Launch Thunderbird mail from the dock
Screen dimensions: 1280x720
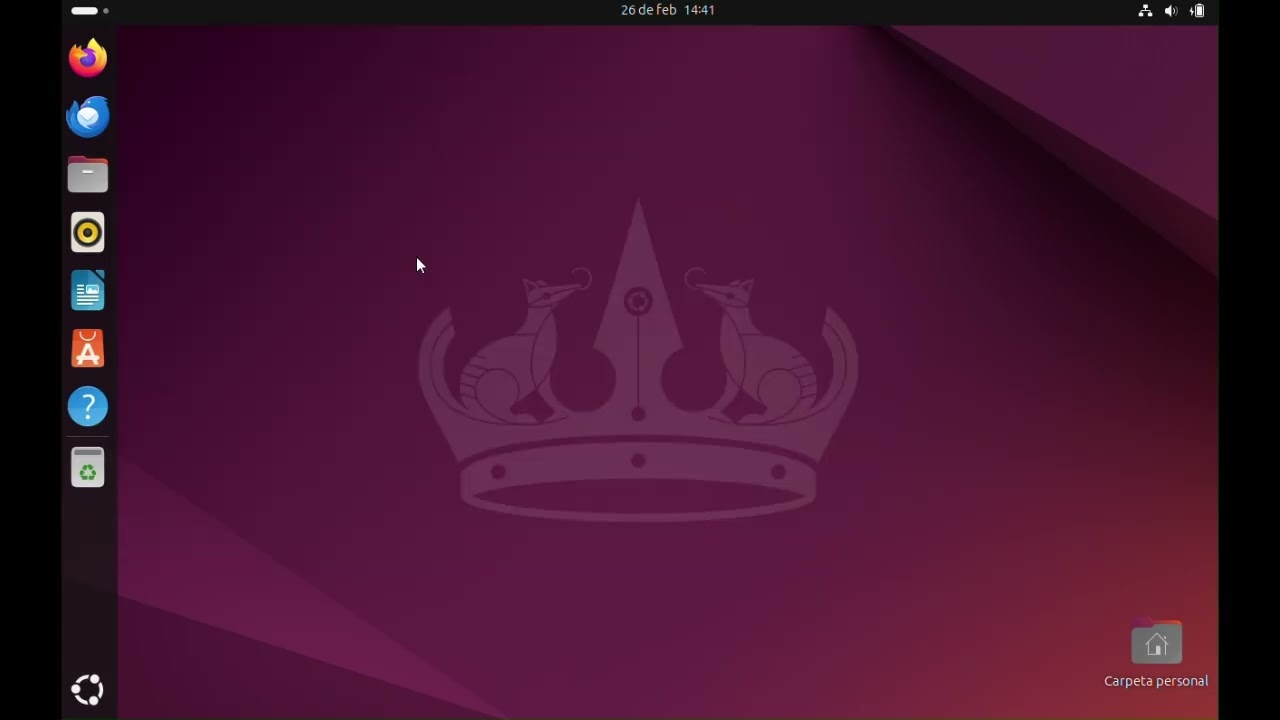point(88,116)
